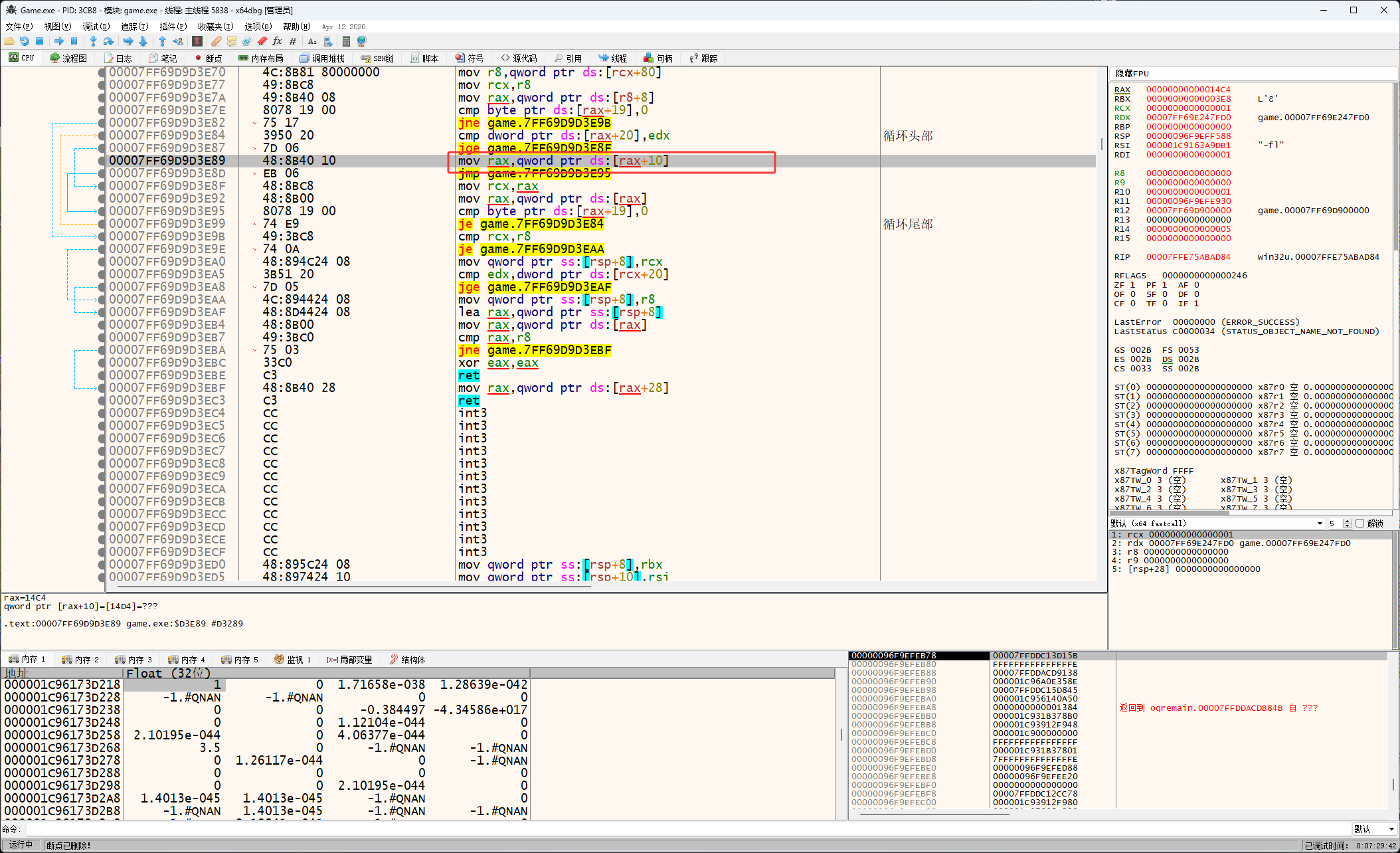The height and width of the screenshot is (853, 1400).
Task: Click the 隐藏FPU button above registers
Action: (x=1132, y=73)
